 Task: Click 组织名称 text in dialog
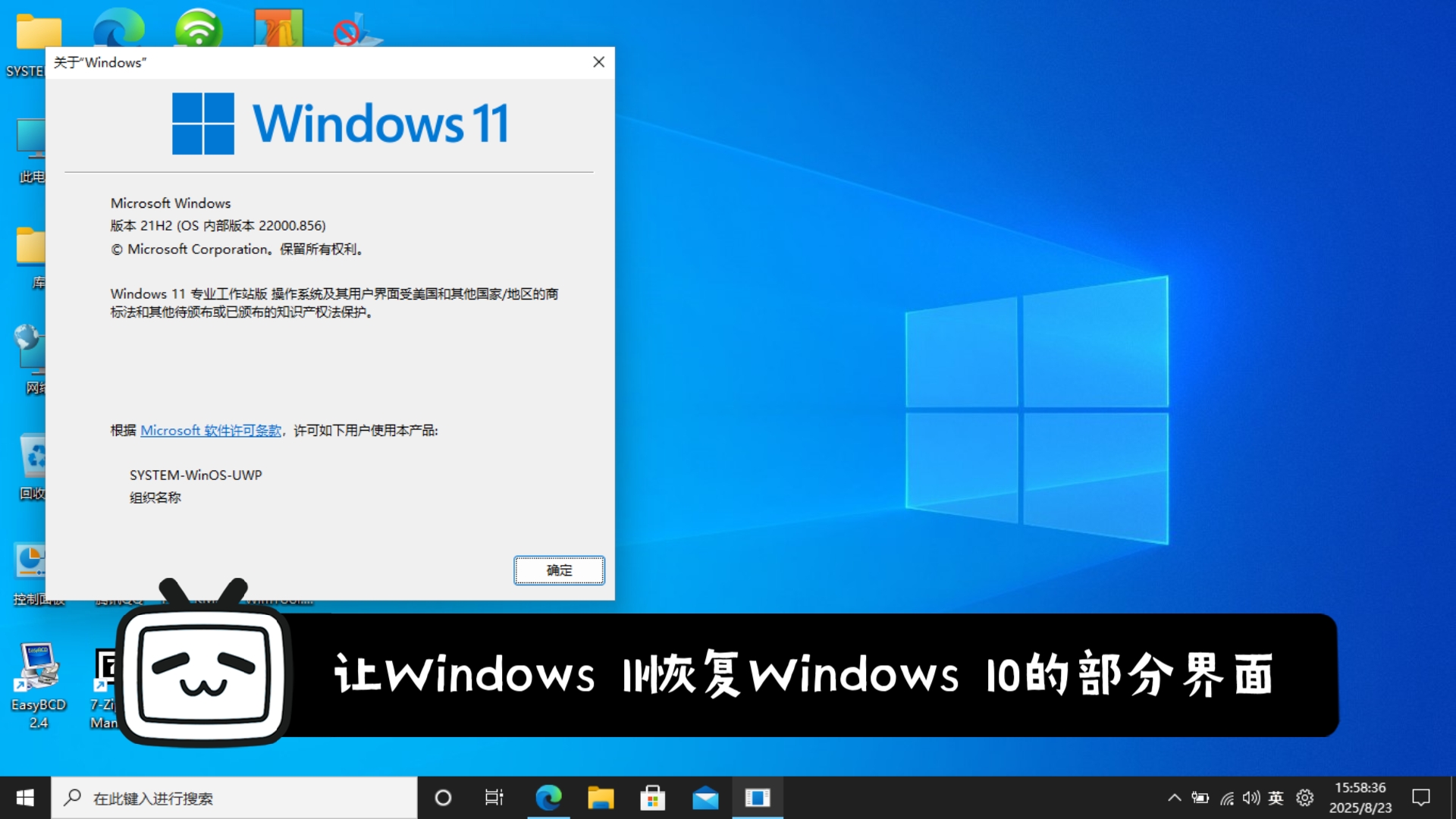pos(155,498)
